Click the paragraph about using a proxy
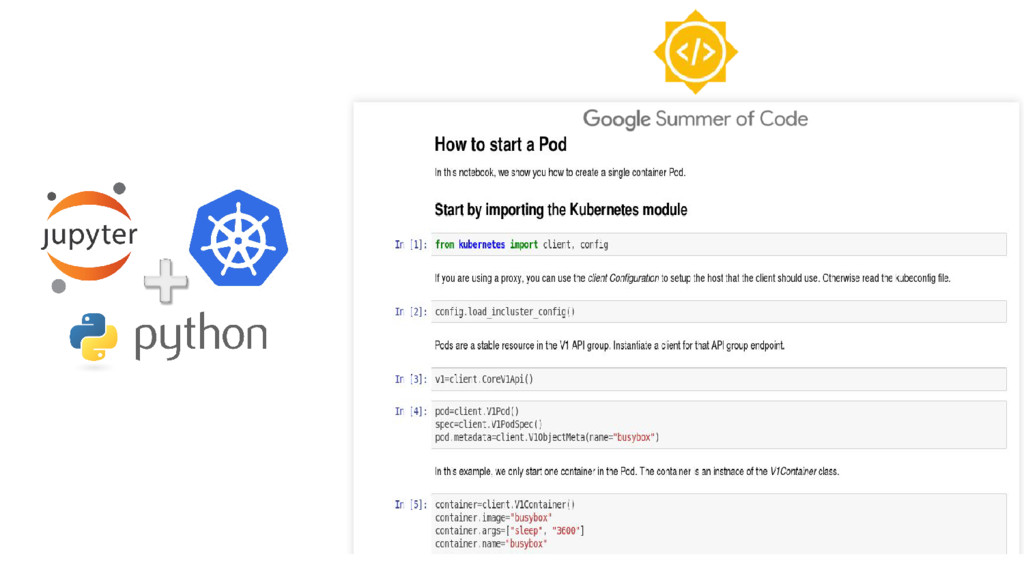 (x=692, y=278)
